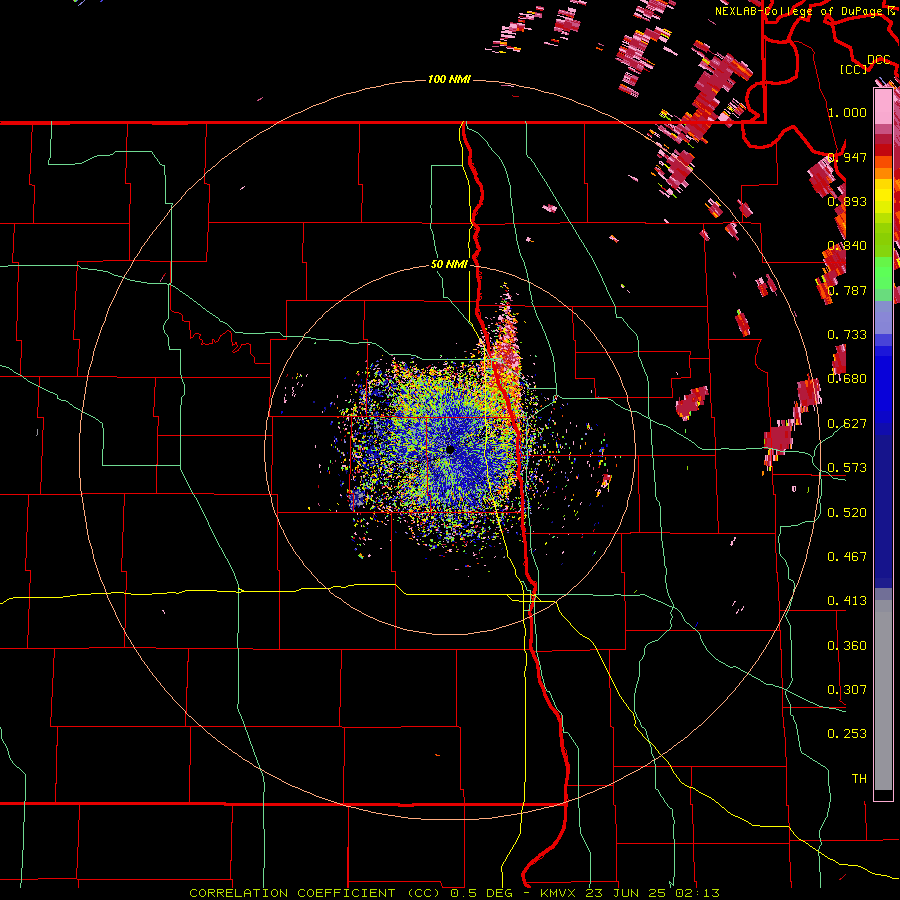
Task: Select the 0.253 scale value
Action: 847,734
